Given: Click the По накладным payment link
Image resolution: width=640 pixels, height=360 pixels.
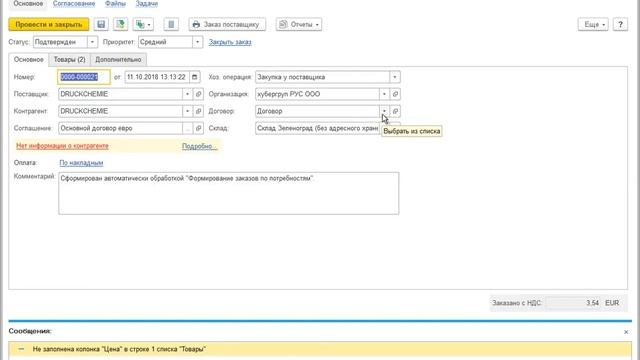Looking at the screenshot, I should pos(81,163).
